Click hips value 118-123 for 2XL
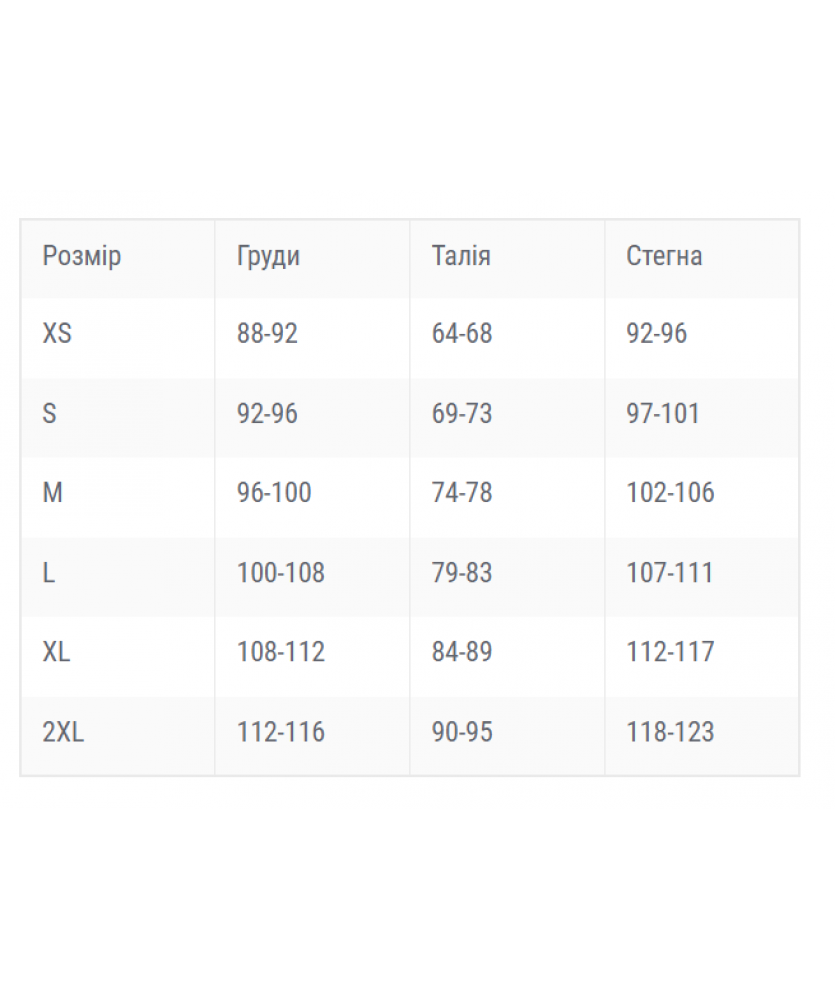This screenshot has height=1000, width=835. [670, 732]
